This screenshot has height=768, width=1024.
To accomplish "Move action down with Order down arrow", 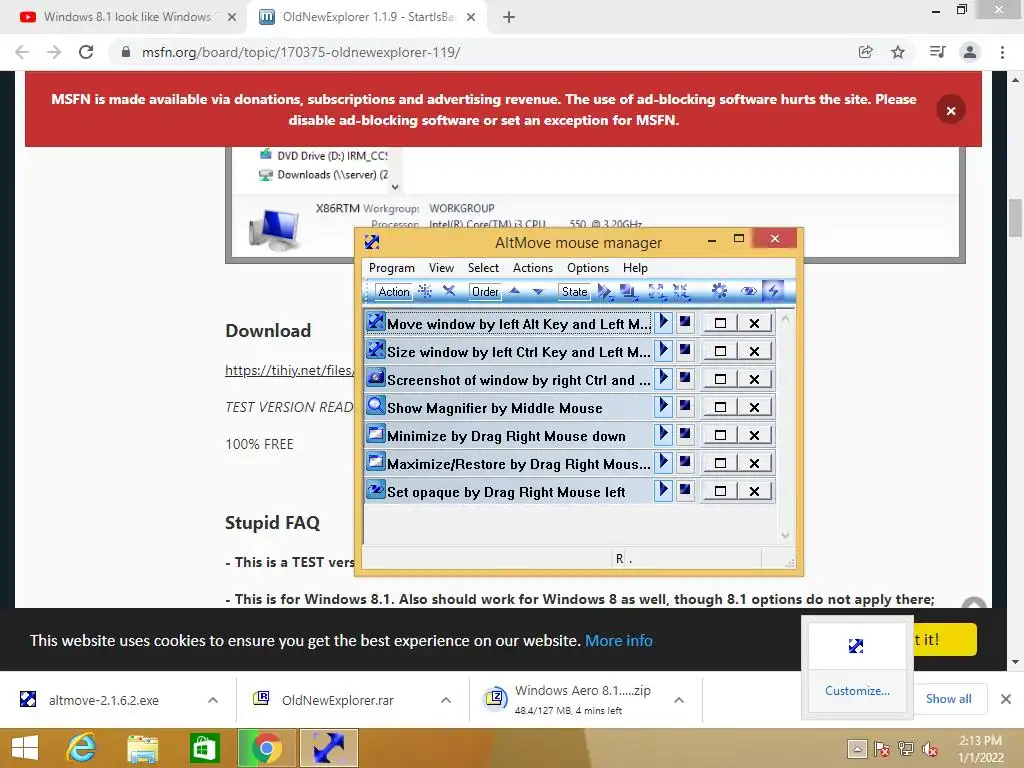I will (x=538, y=291).
